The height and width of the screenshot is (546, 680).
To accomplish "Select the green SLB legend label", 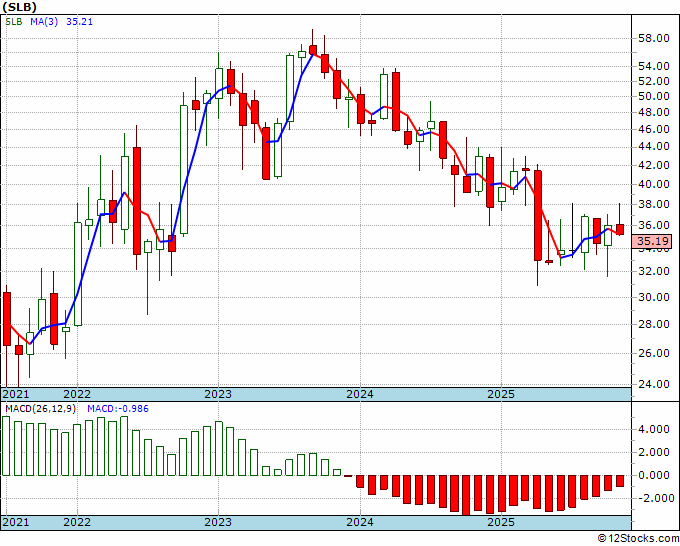I will (14, 22).
